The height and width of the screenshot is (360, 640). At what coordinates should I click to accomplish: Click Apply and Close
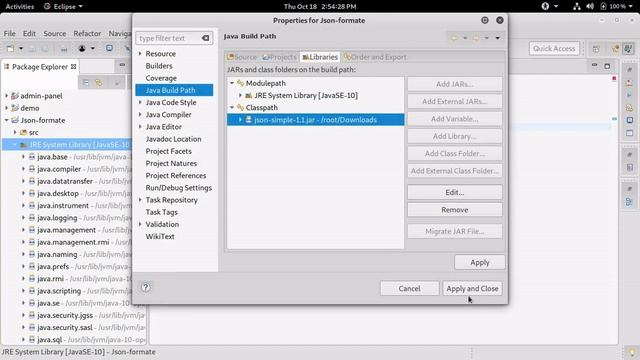point(472,289)
